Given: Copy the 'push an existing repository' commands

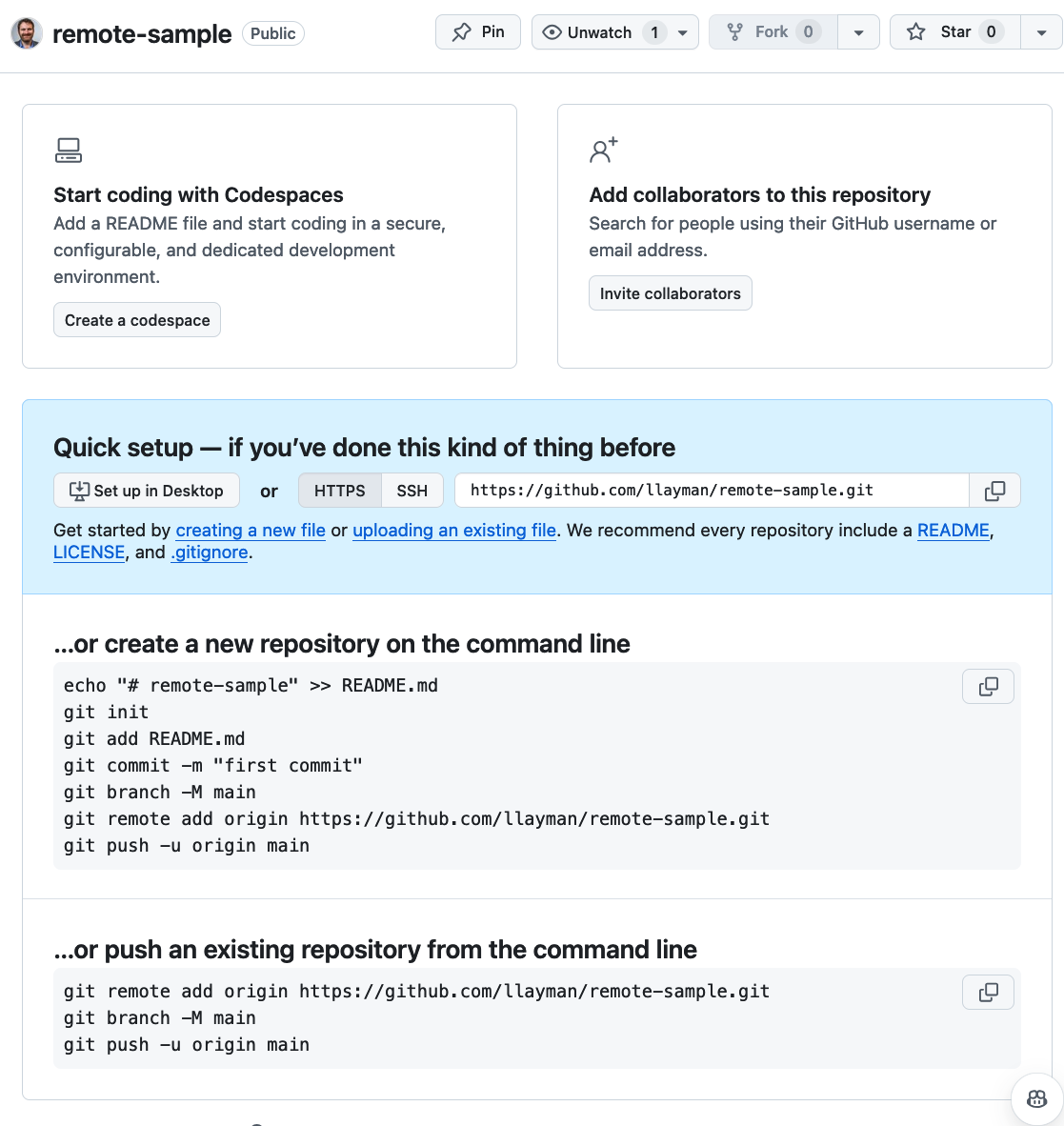Looking at the screenshot, I should coord(988,992).
